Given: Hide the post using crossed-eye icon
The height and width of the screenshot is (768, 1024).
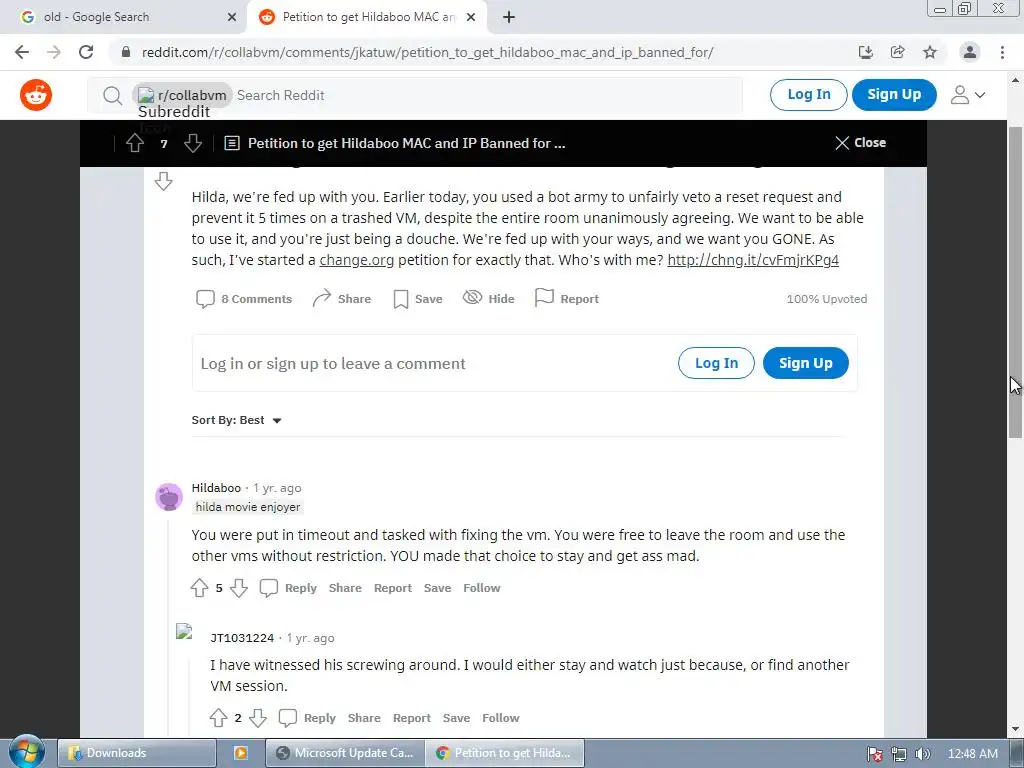Looking at the screenshot, I should [472, 298].
